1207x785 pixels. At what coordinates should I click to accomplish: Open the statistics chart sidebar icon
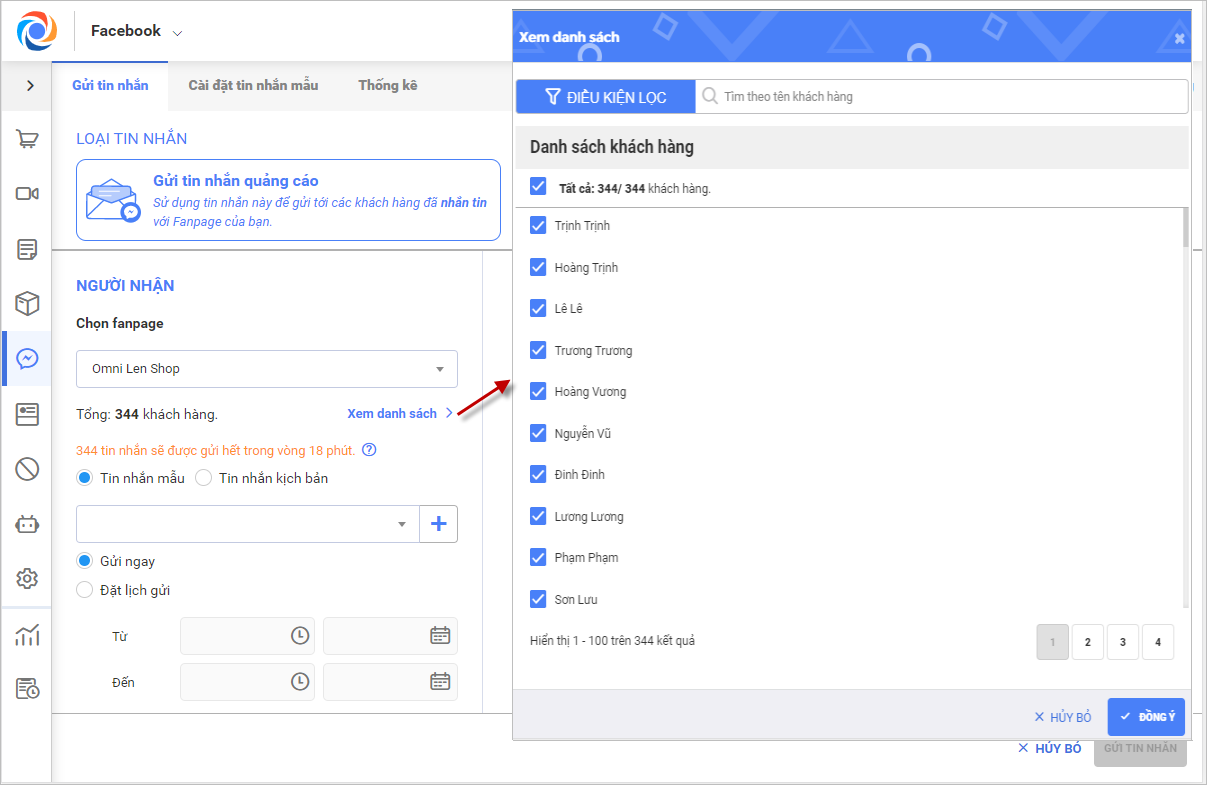[x=27, y=635]
